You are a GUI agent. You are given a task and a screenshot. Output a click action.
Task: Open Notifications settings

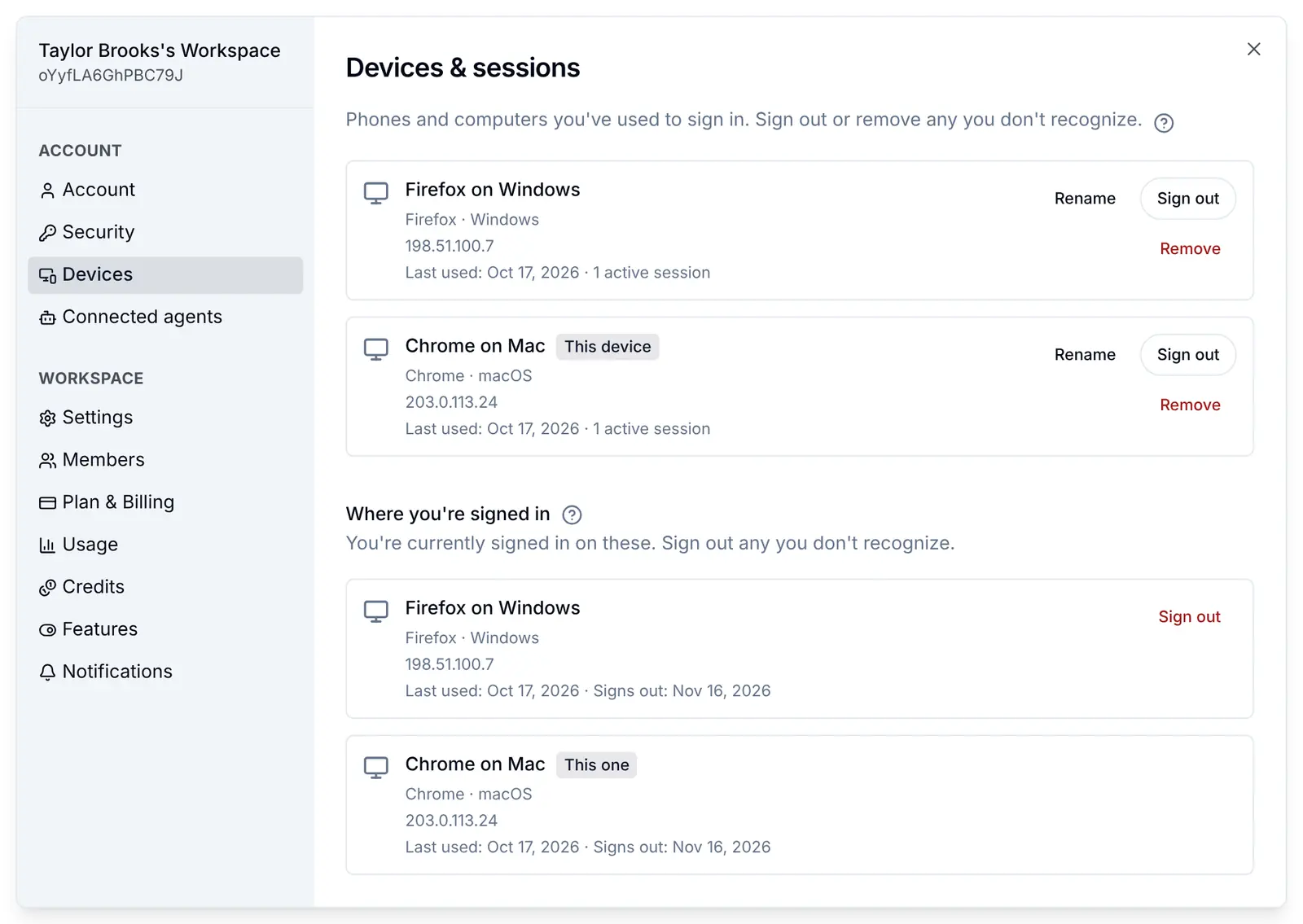click(x=165, y=671)
